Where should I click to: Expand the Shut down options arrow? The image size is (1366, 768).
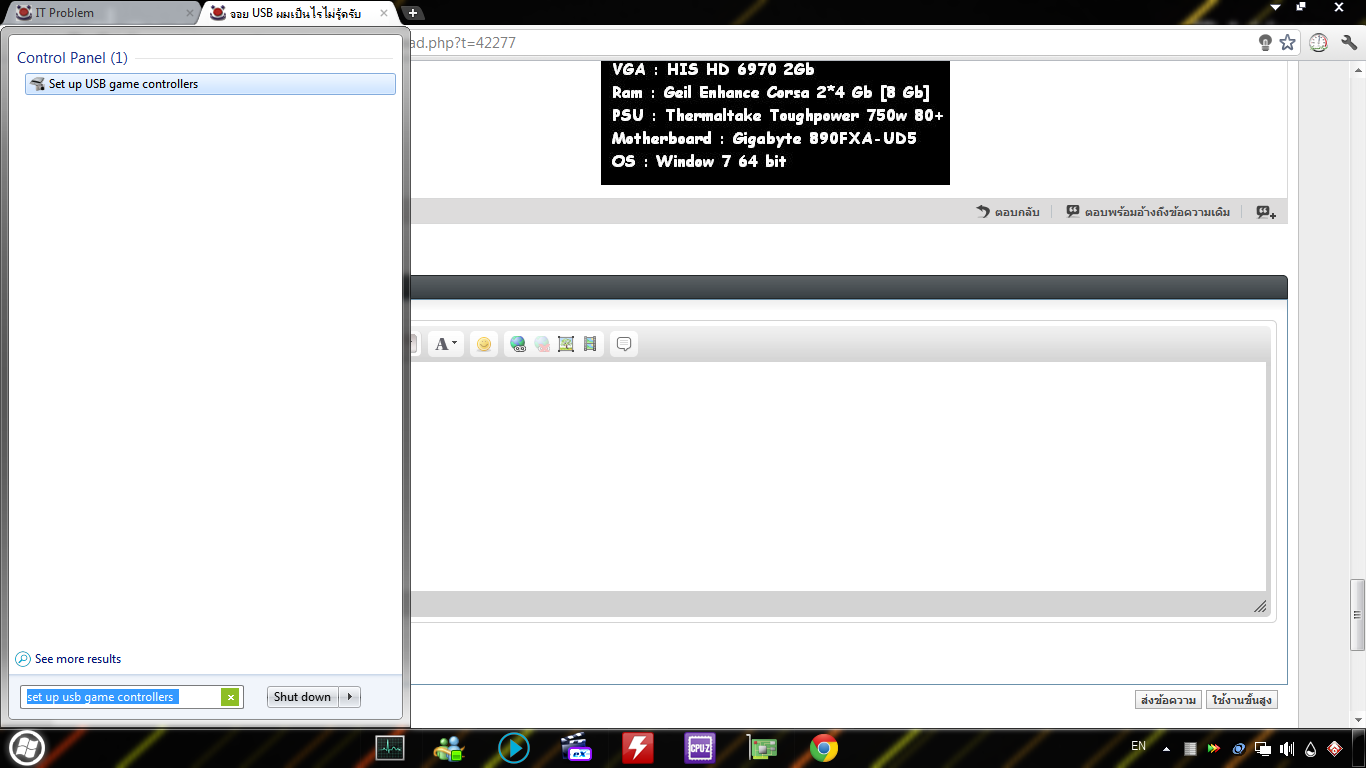pyautogui.click(x=350, y=697)
